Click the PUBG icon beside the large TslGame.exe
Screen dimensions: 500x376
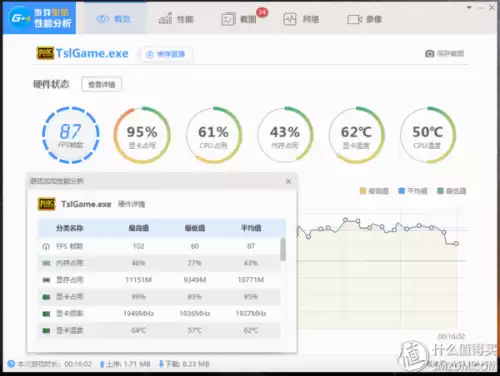tap(45, 53)
